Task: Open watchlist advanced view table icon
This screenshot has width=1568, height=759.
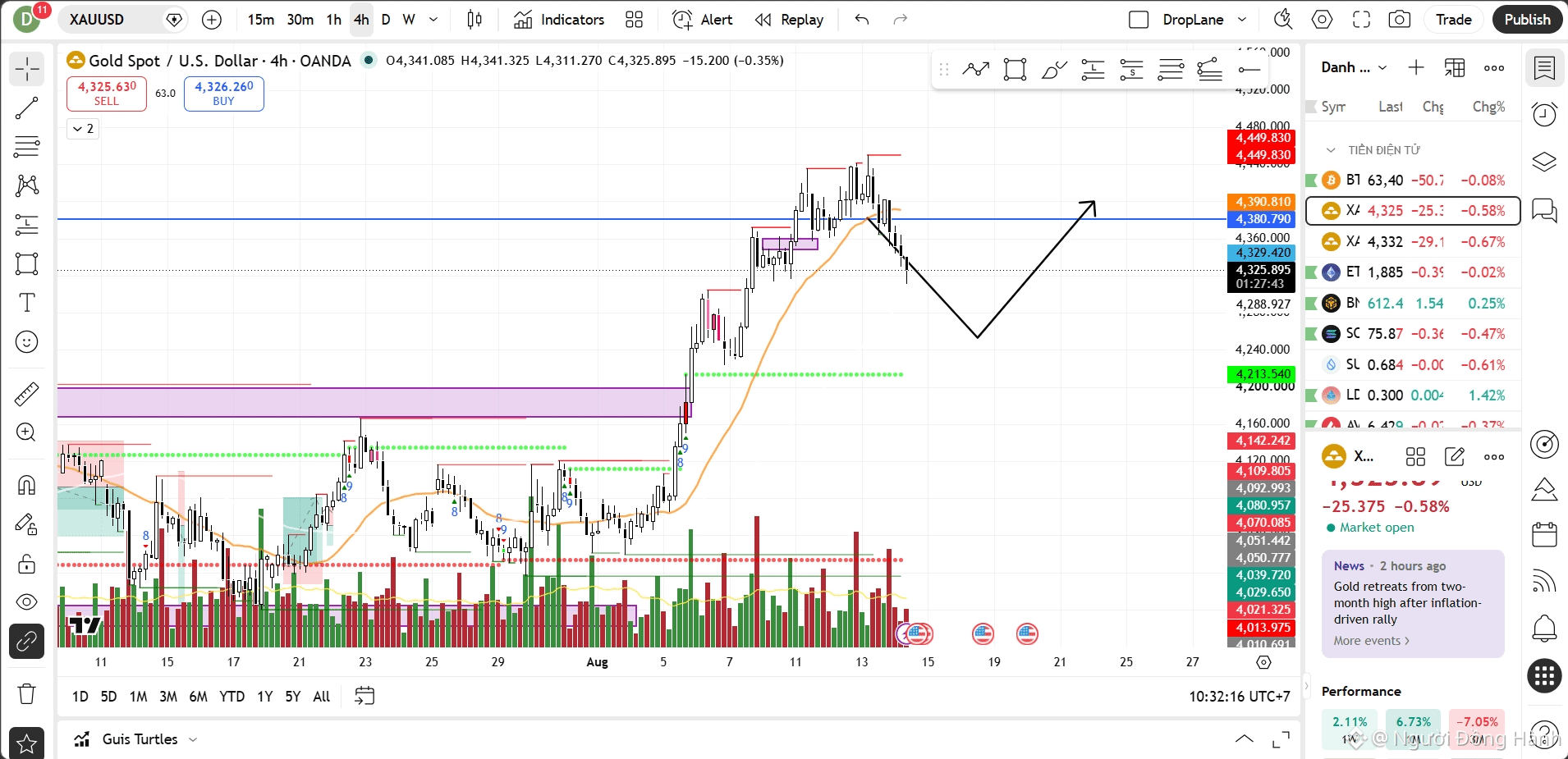Action: click(1455, 67)
